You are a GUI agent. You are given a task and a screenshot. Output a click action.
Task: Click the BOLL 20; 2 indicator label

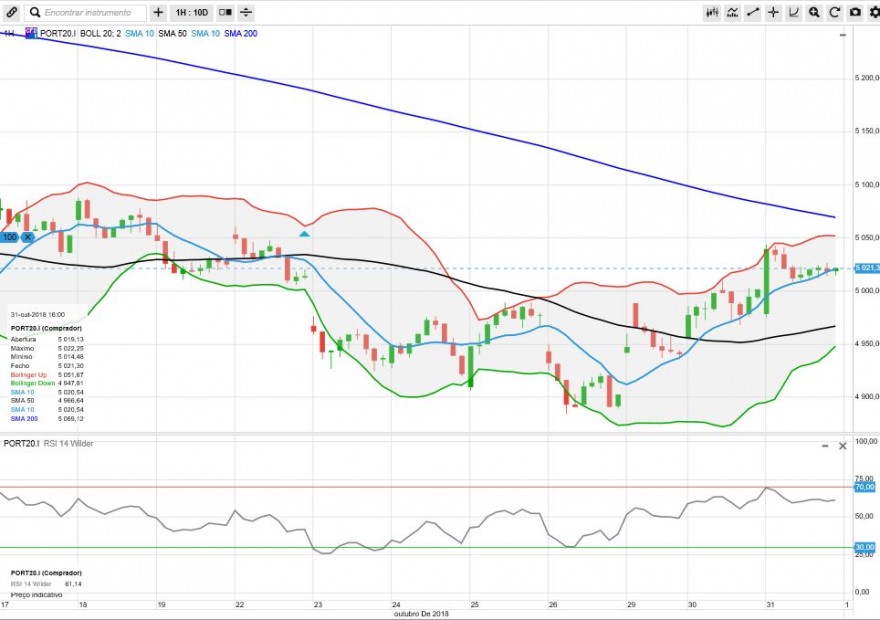point(100,34)
